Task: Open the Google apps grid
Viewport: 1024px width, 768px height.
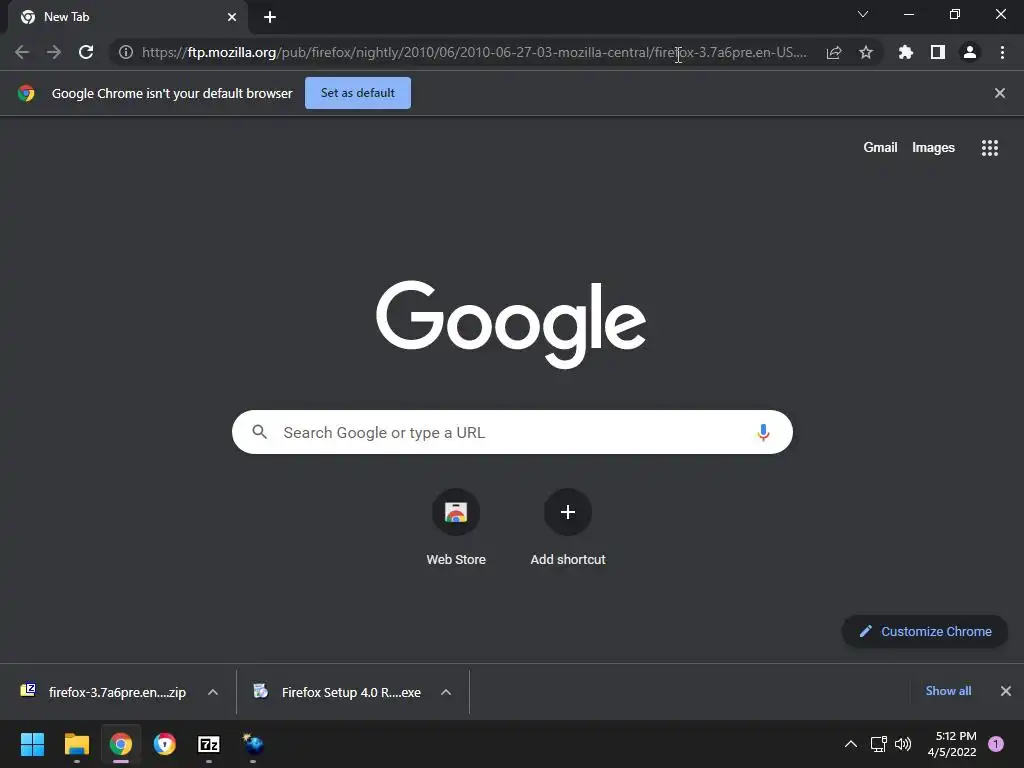Action: [990, 148]
